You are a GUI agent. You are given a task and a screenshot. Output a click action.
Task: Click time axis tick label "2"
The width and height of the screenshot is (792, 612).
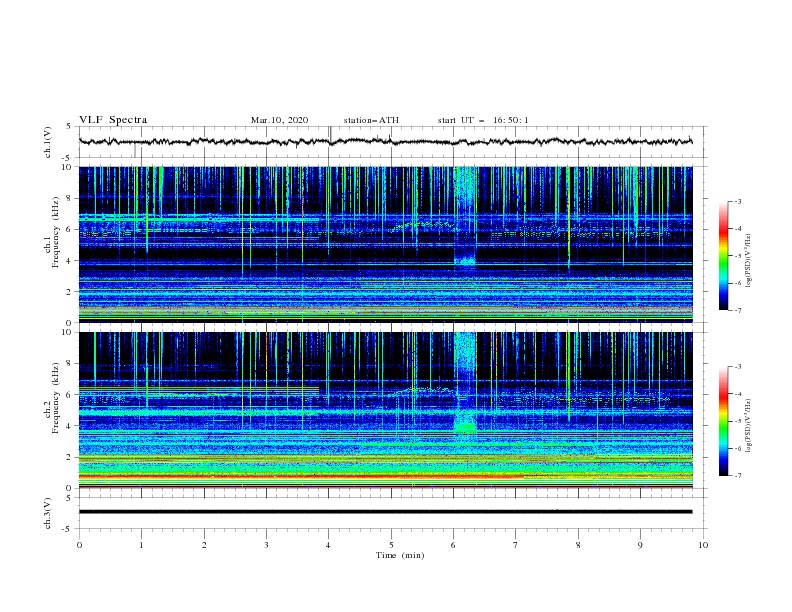point(204,545)
